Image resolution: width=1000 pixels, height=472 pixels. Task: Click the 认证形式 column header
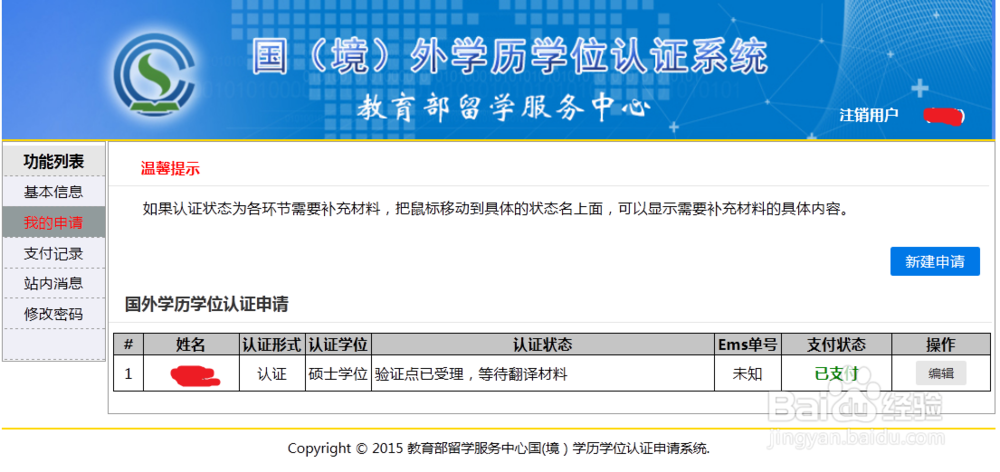(272, 344)
